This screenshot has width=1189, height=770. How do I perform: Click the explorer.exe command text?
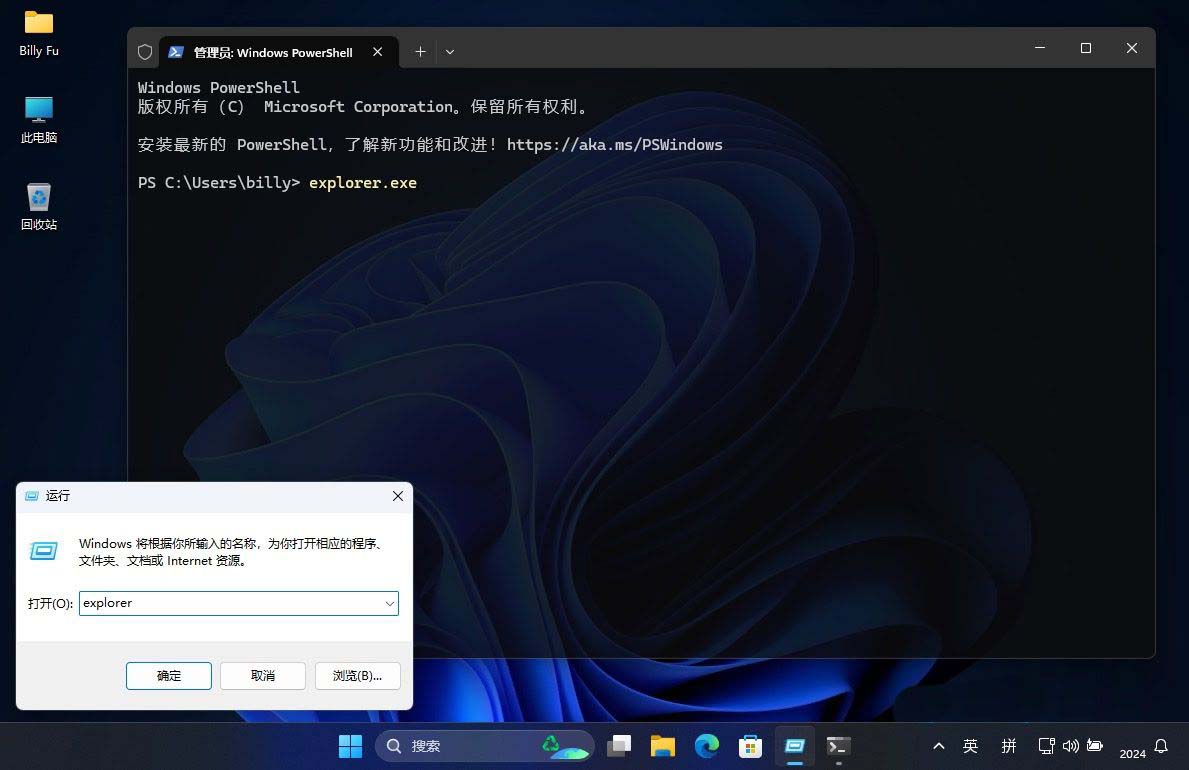(362, 183)
